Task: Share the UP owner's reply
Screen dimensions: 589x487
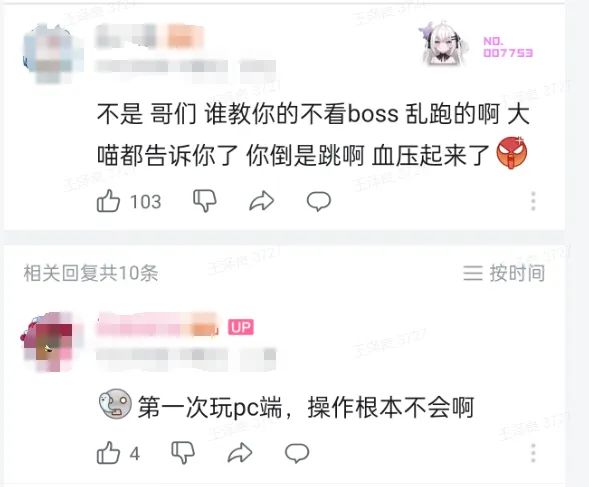Action: (240, 453)
